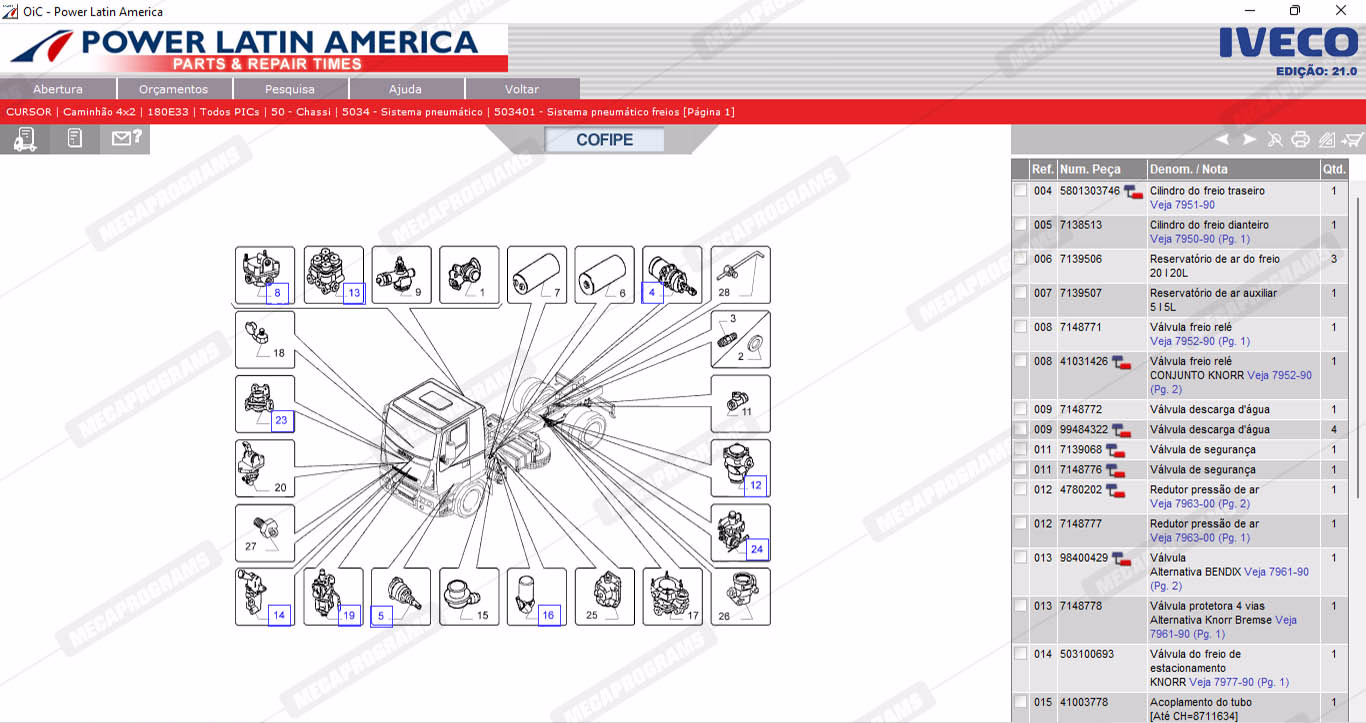Click '5034 - Sistema pneumático' in breadcrumb

coord(412,112)
